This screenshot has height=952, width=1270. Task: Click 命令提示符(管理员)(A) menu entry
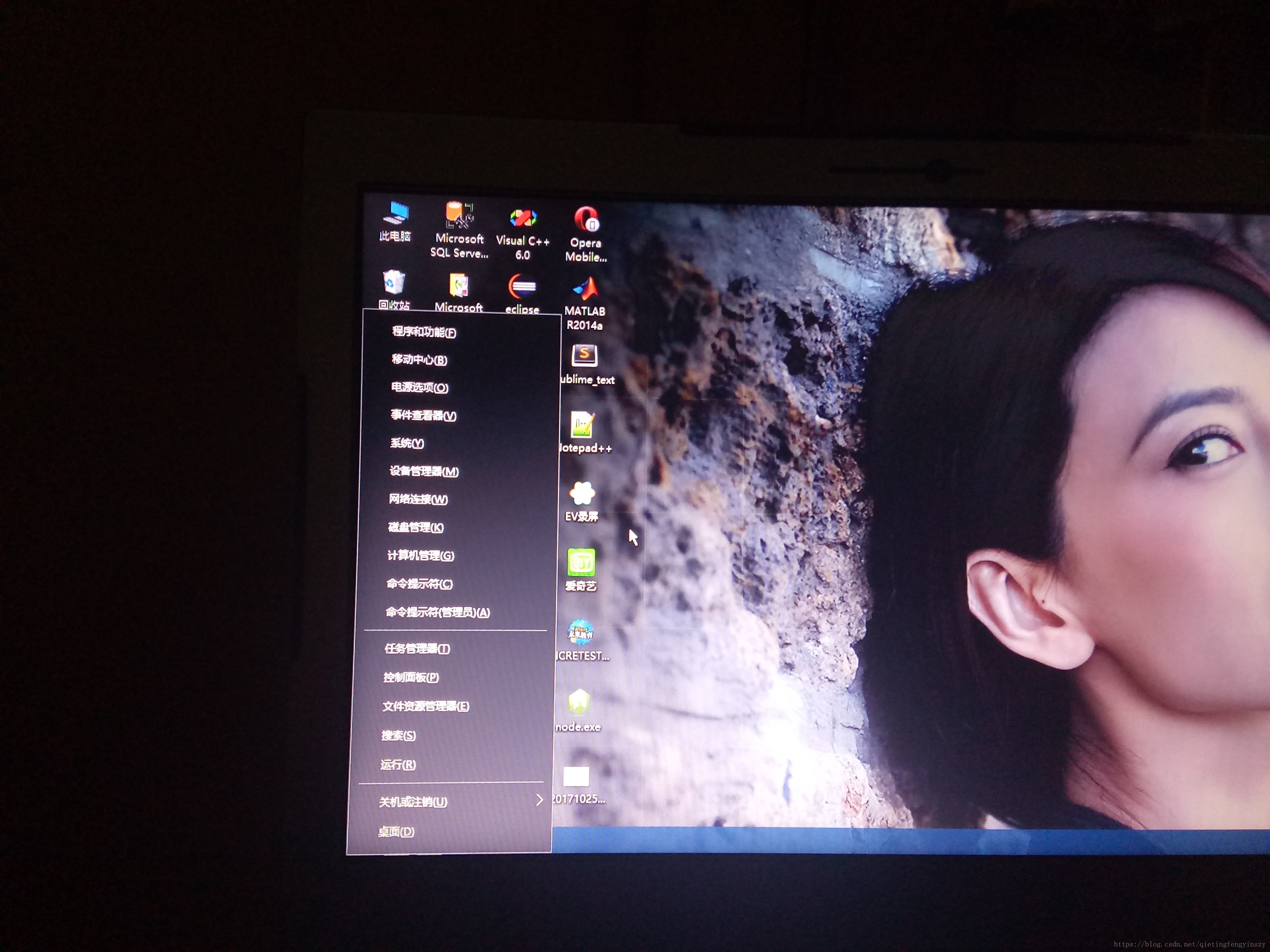(437, 612)
